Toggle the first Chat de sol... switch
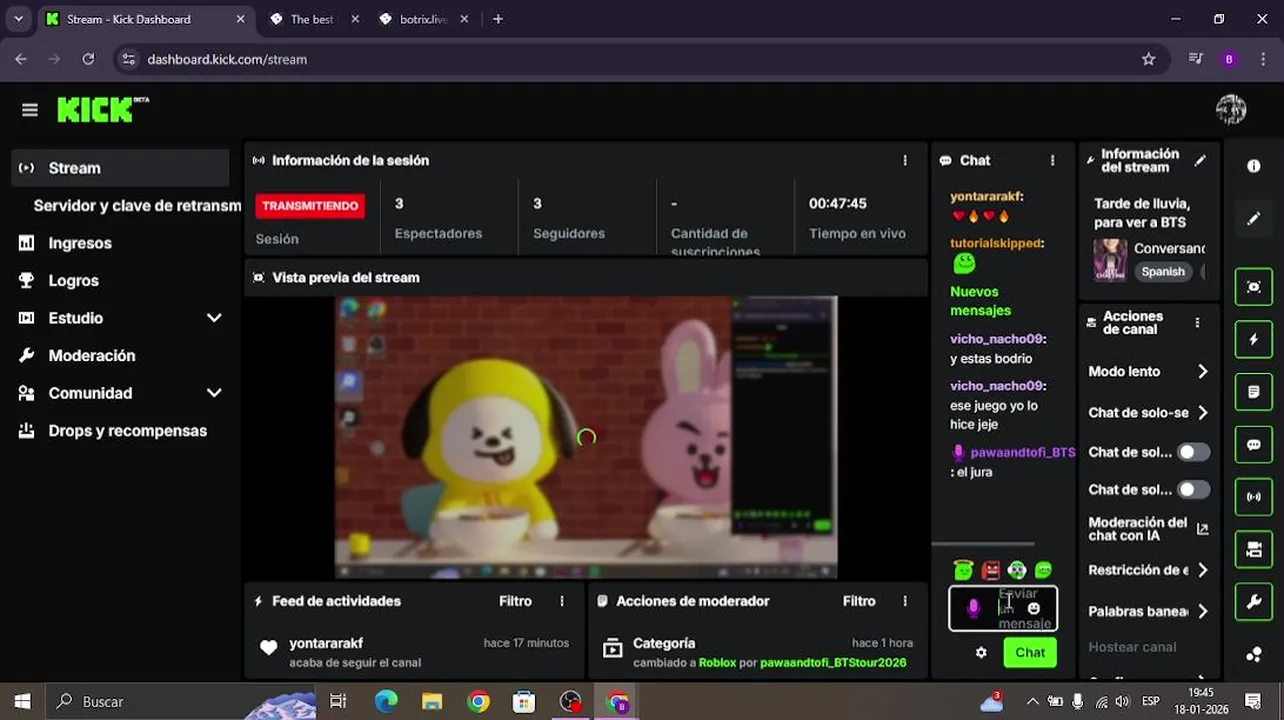The width and height of the screenshot is (1284, 720). point(1192,452)
